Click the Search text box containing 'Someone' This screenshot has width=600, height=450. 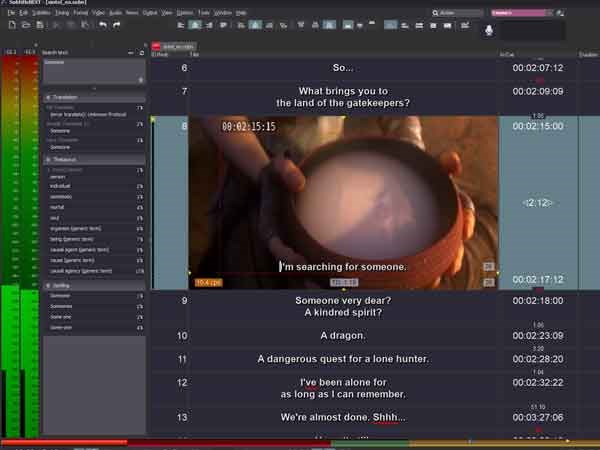pos(94,71)
